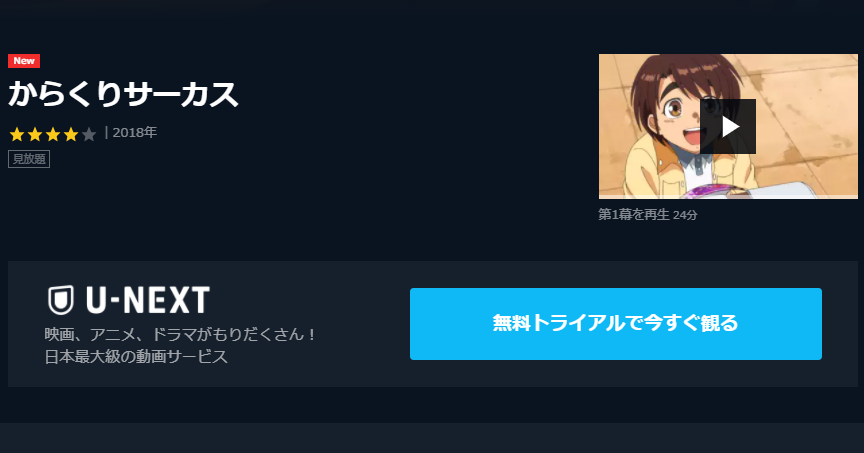Play the episode via the play icon

[x=728, y=127]
